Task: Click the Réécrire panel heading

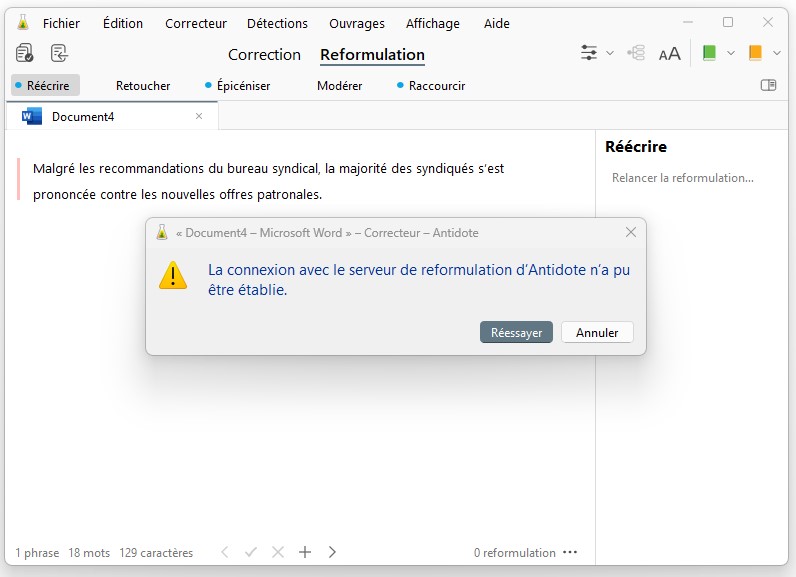Action: pos(636,147)
